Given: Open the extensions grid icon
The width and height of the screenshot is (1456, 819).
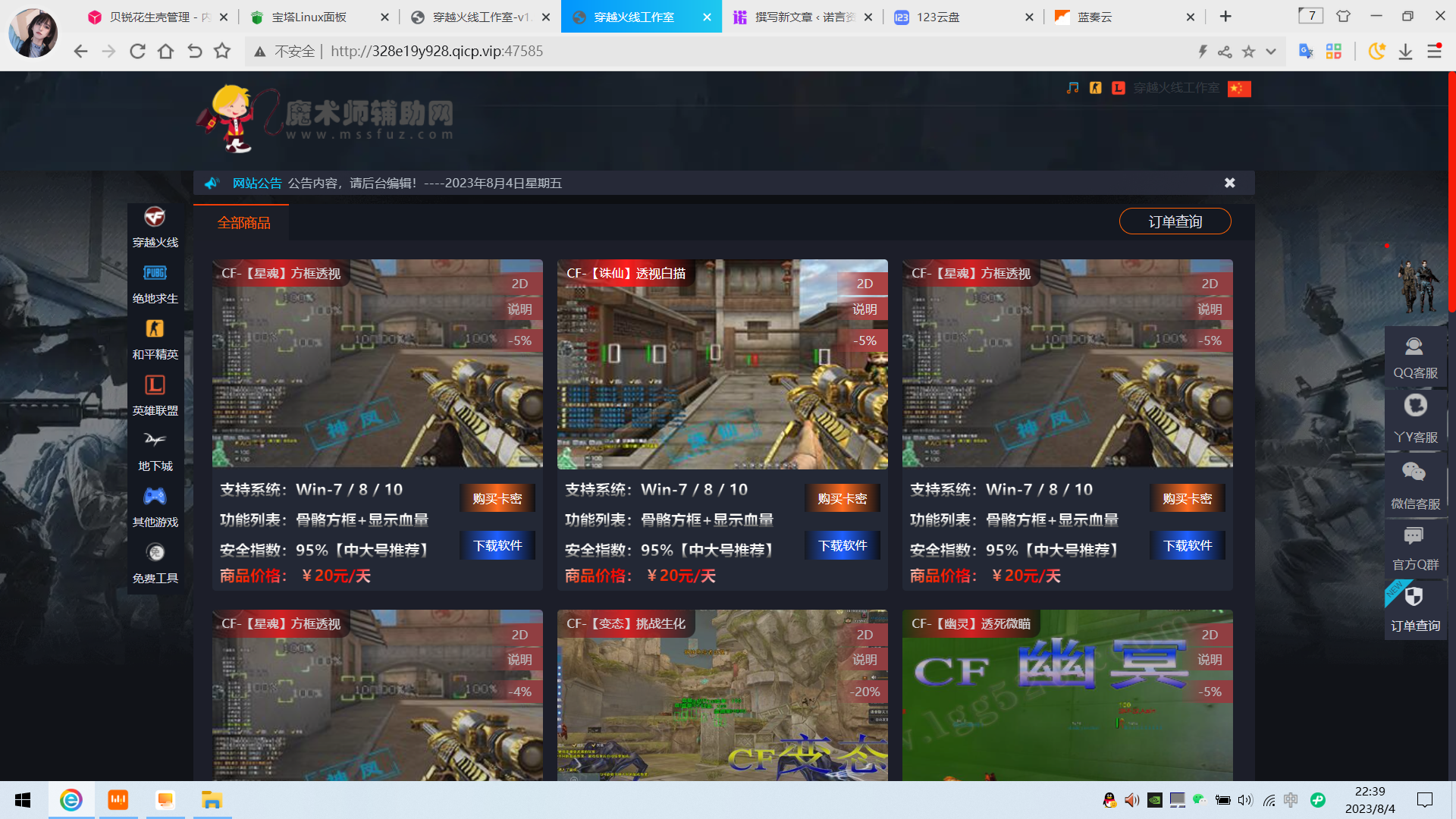Looking at the screenshot, I should point(1334,52).
